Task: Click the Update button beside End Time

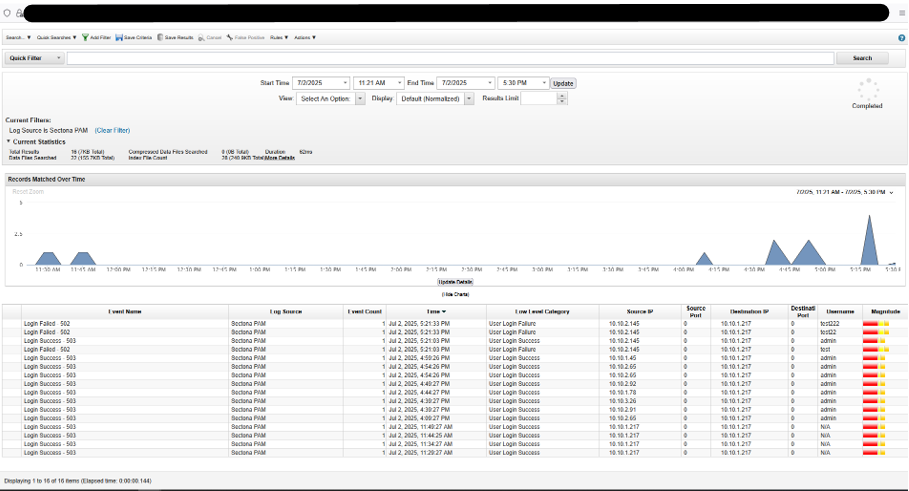Action: click(x=563, y=83)
